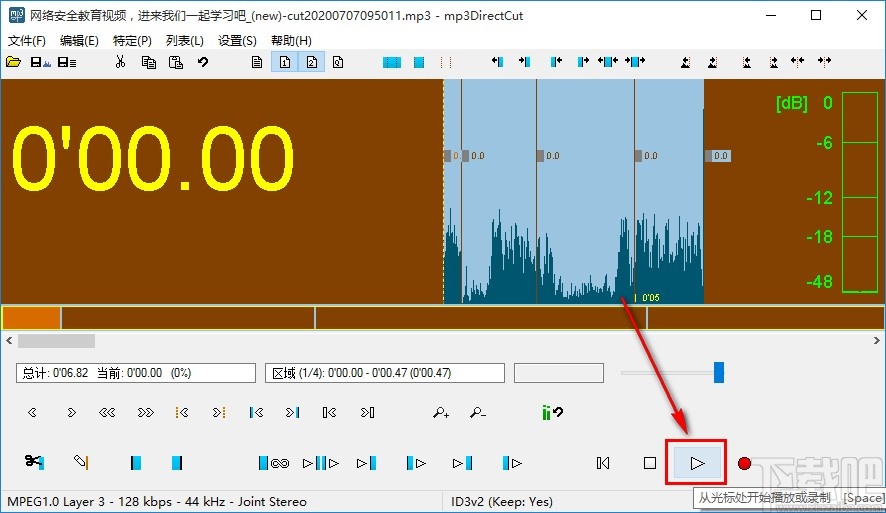The image size is (886, 513).
Task: Stop playback with the square button
Action: coord(650,463)
